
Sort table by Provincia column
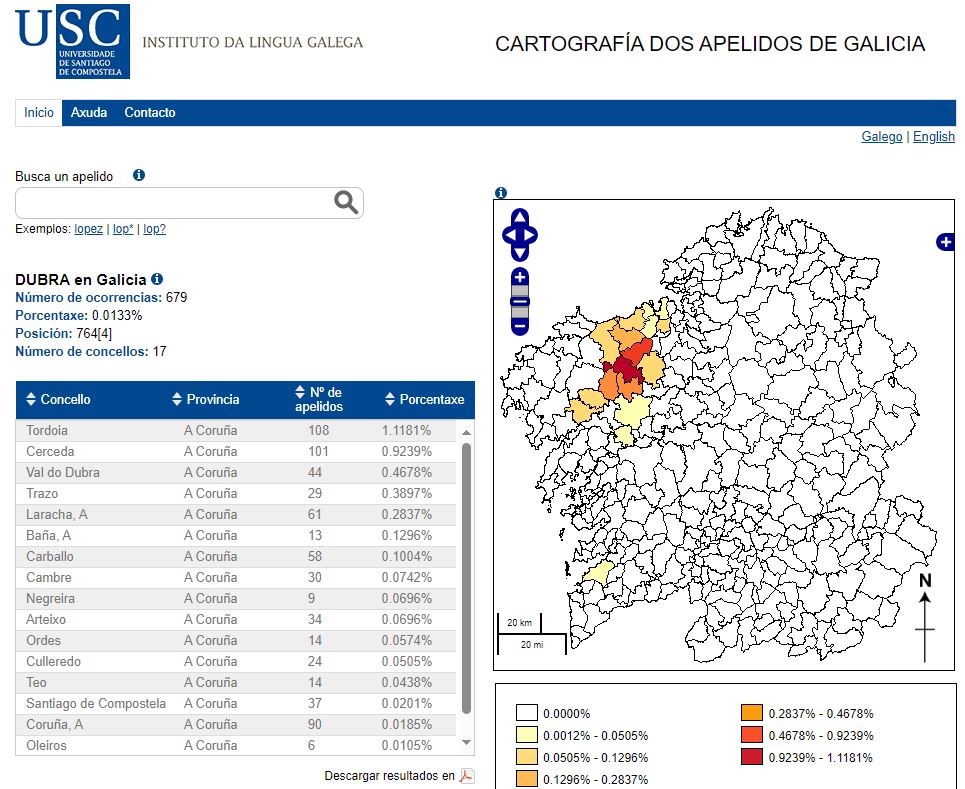tap(206, 400)
